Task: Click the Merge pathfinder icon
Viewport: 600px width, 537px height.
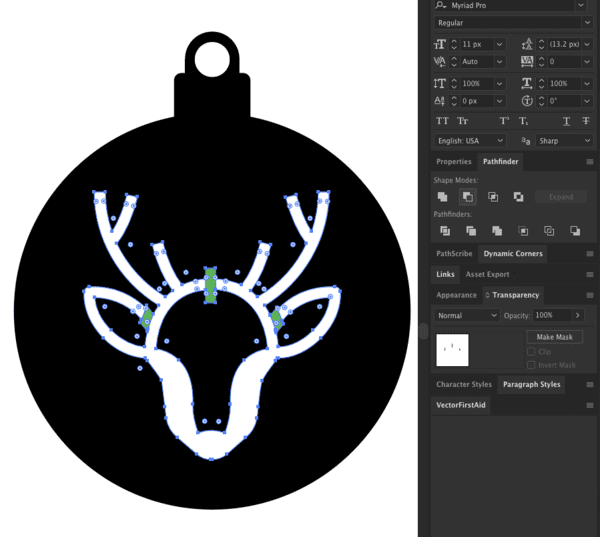Action: click(x=497, y=231)
